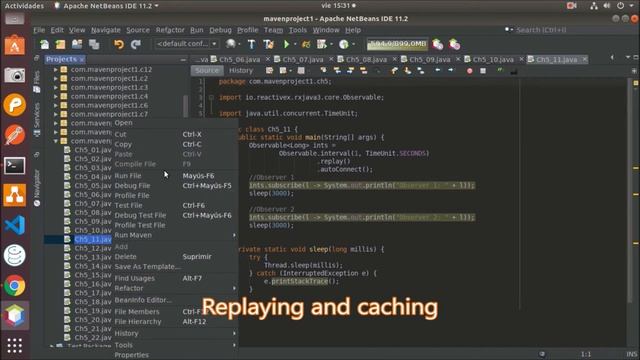Select Ch5_01.java in the project tree

93,150
